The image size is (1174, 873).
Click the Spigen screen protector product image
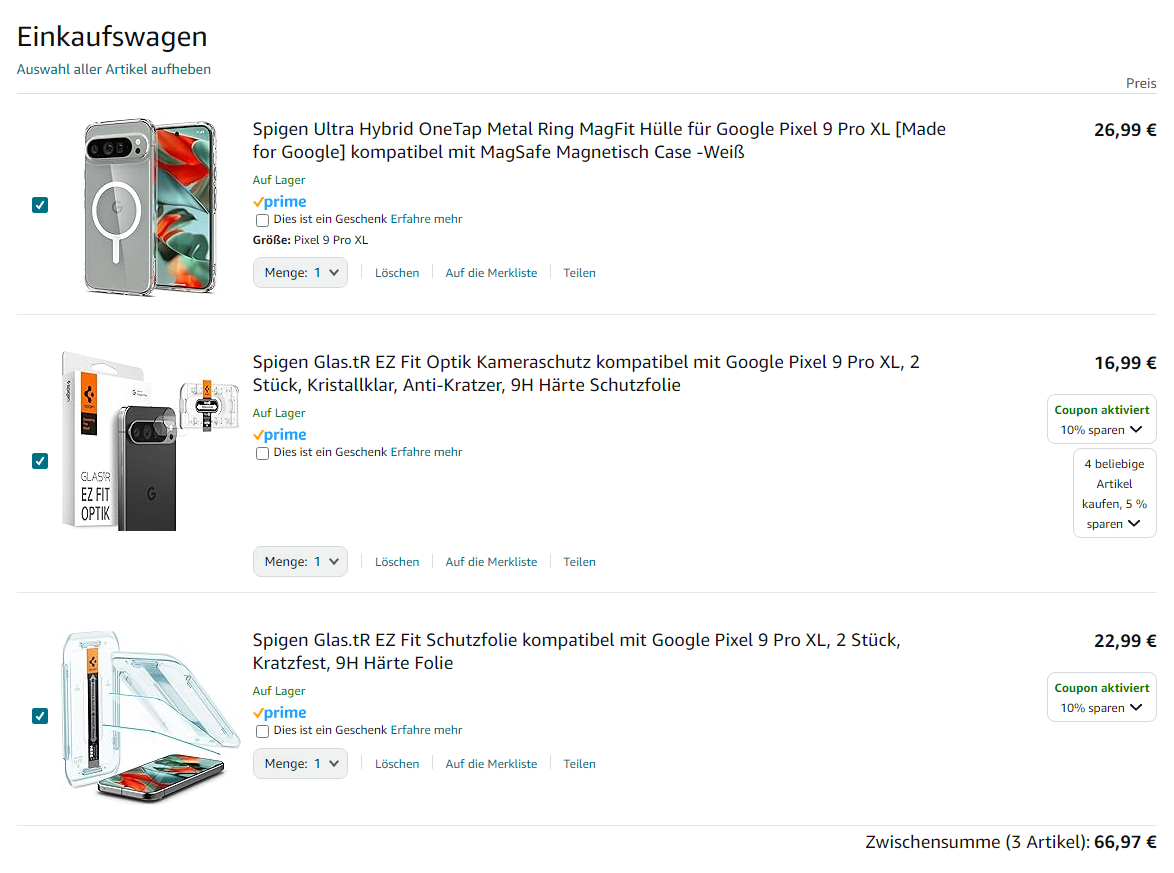[x=150, y=712]
